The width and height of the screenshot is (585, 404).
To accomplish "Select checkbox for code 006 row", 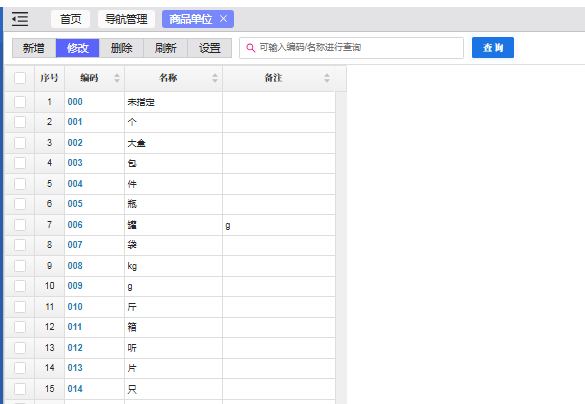I will coord(20,225).
